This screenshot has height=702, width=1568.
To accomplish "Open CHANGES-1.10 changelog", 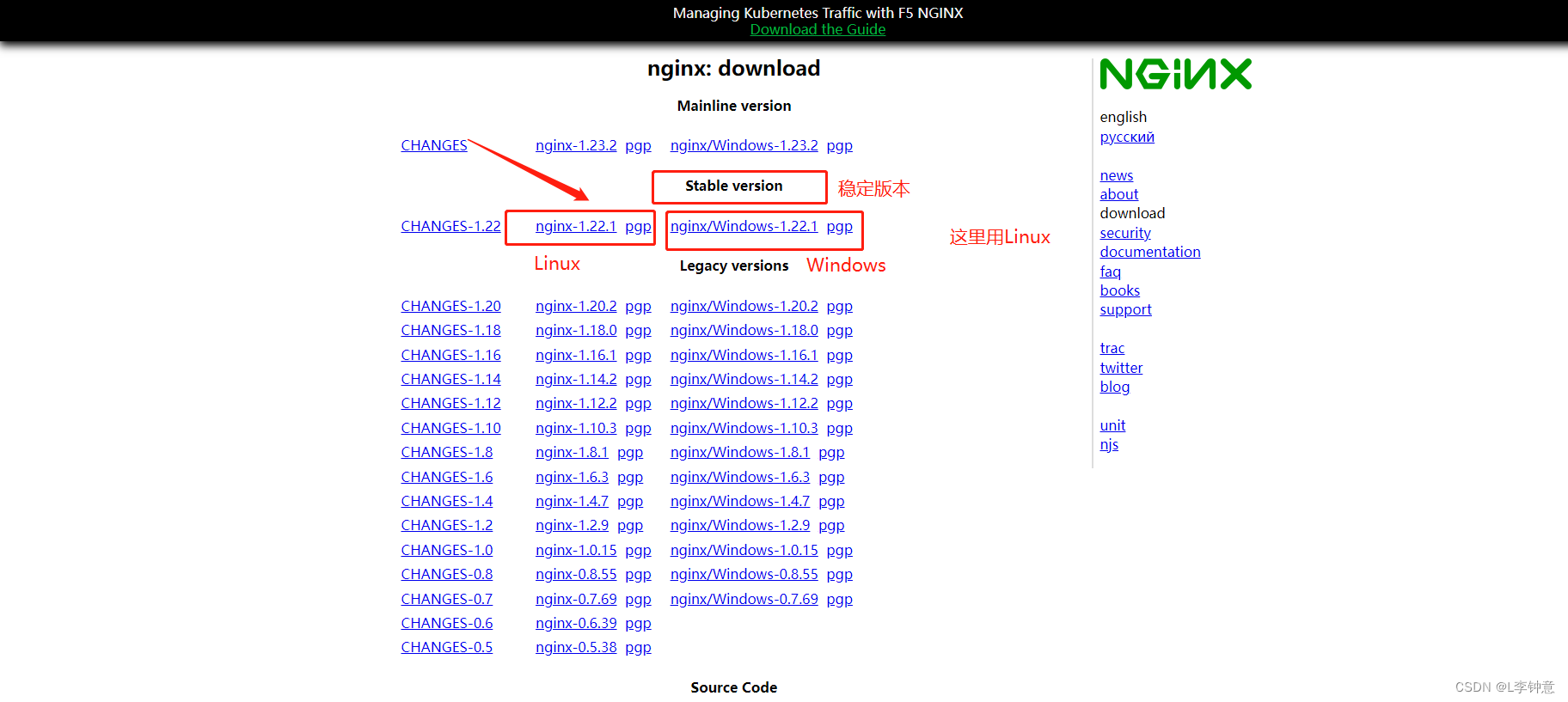I will pos(450,428).
